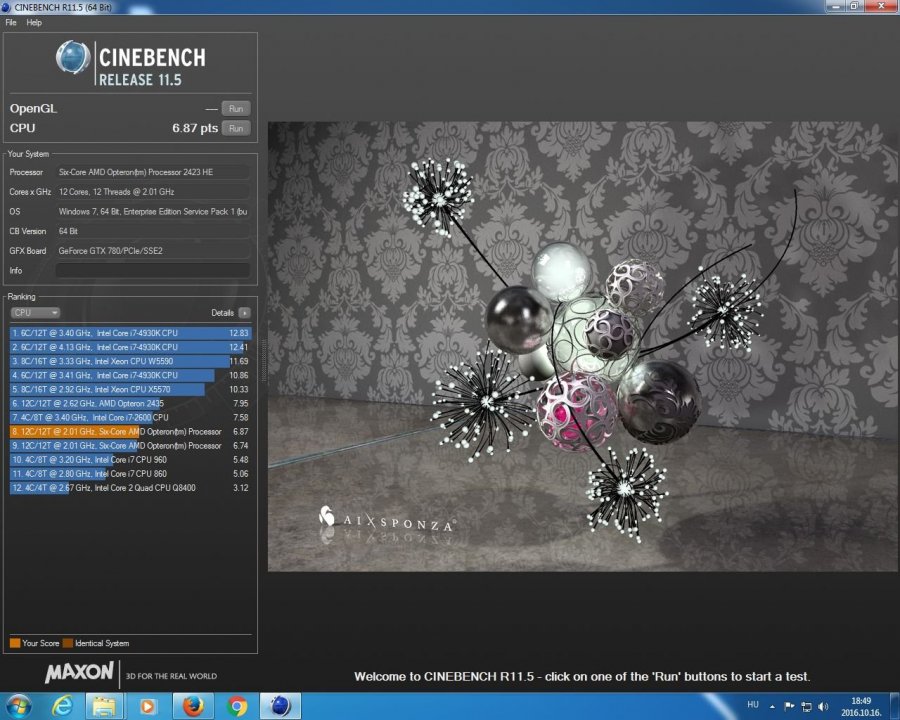Screen dimensions: 900x720
Task: Click the OS value Windows 7 field
Action: coord(153,211)
